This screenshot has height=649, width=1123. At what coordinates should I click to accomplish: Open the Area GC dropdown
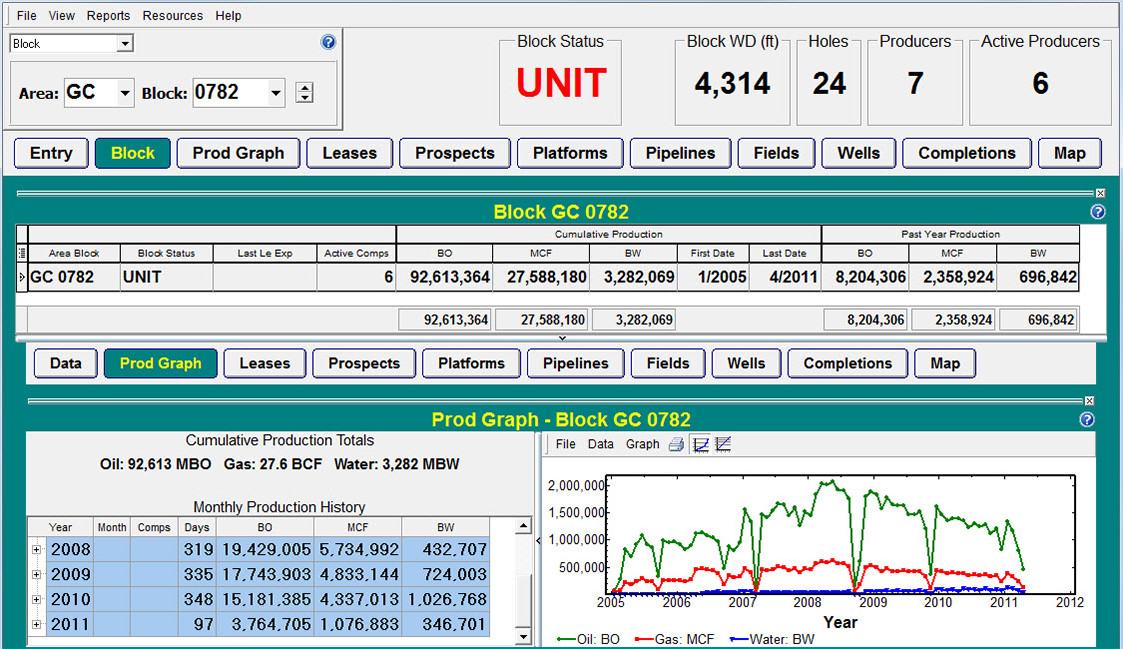(x=125, y=93)
